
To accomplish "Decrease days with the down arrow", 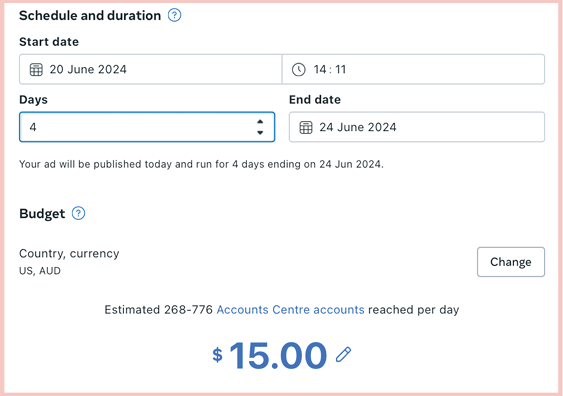I will point(260,132).
